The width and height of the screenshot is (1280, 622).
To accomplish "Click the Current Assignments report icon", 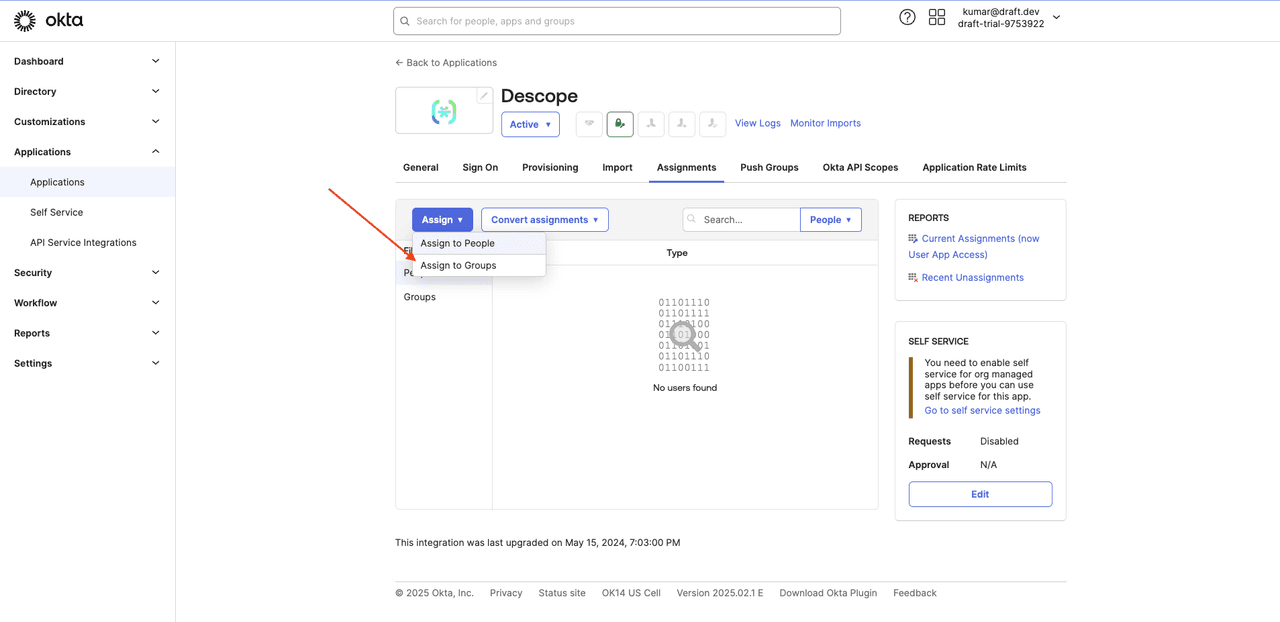I will (x=913, y=238).
